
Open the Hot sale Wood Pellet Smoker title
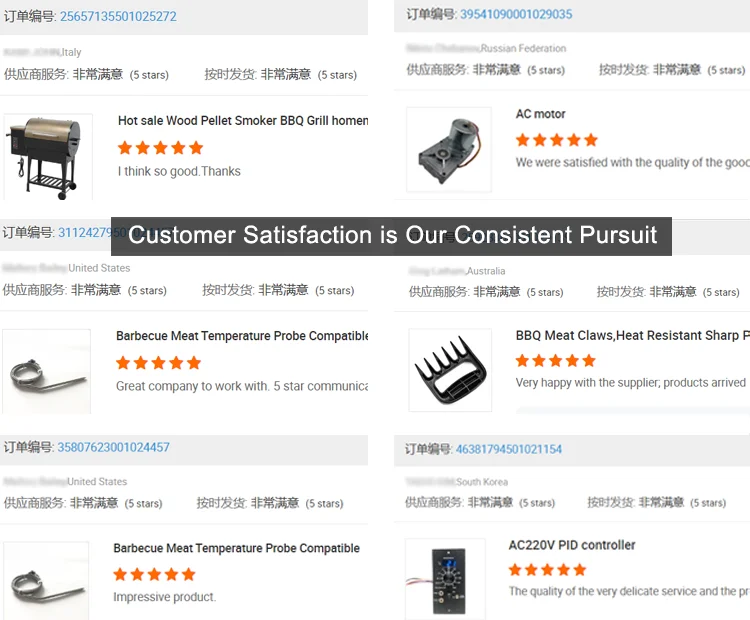point(243,120)
